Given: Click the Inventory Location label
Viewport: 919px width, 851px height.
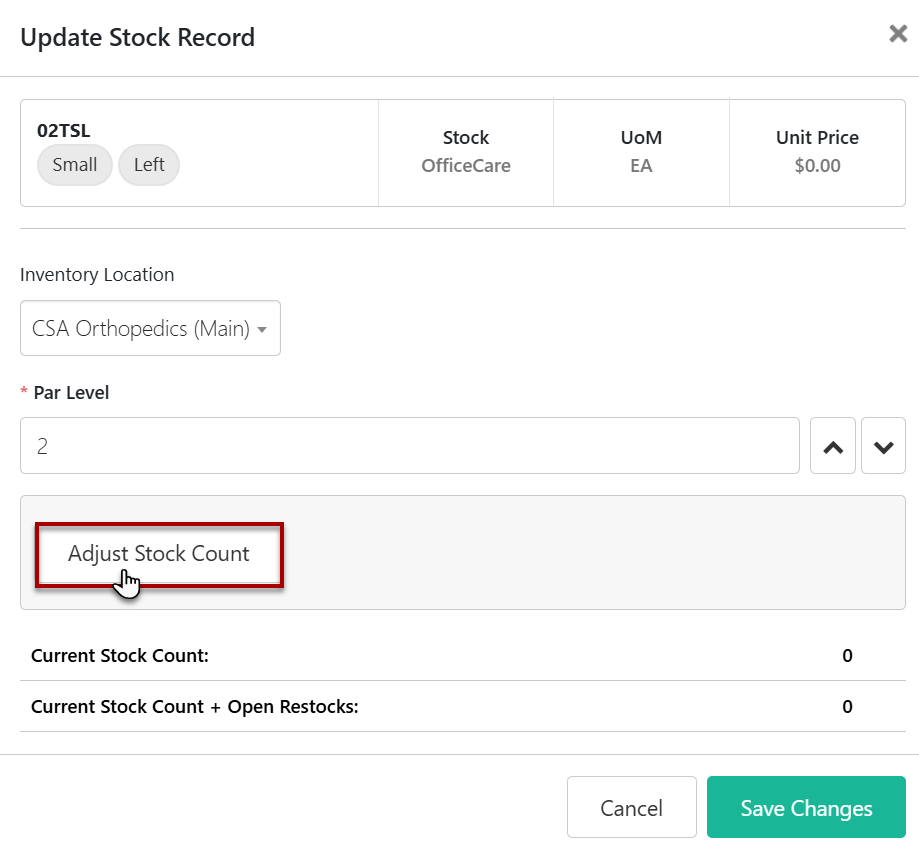Looking at the screenshot, I should (97, 275).
